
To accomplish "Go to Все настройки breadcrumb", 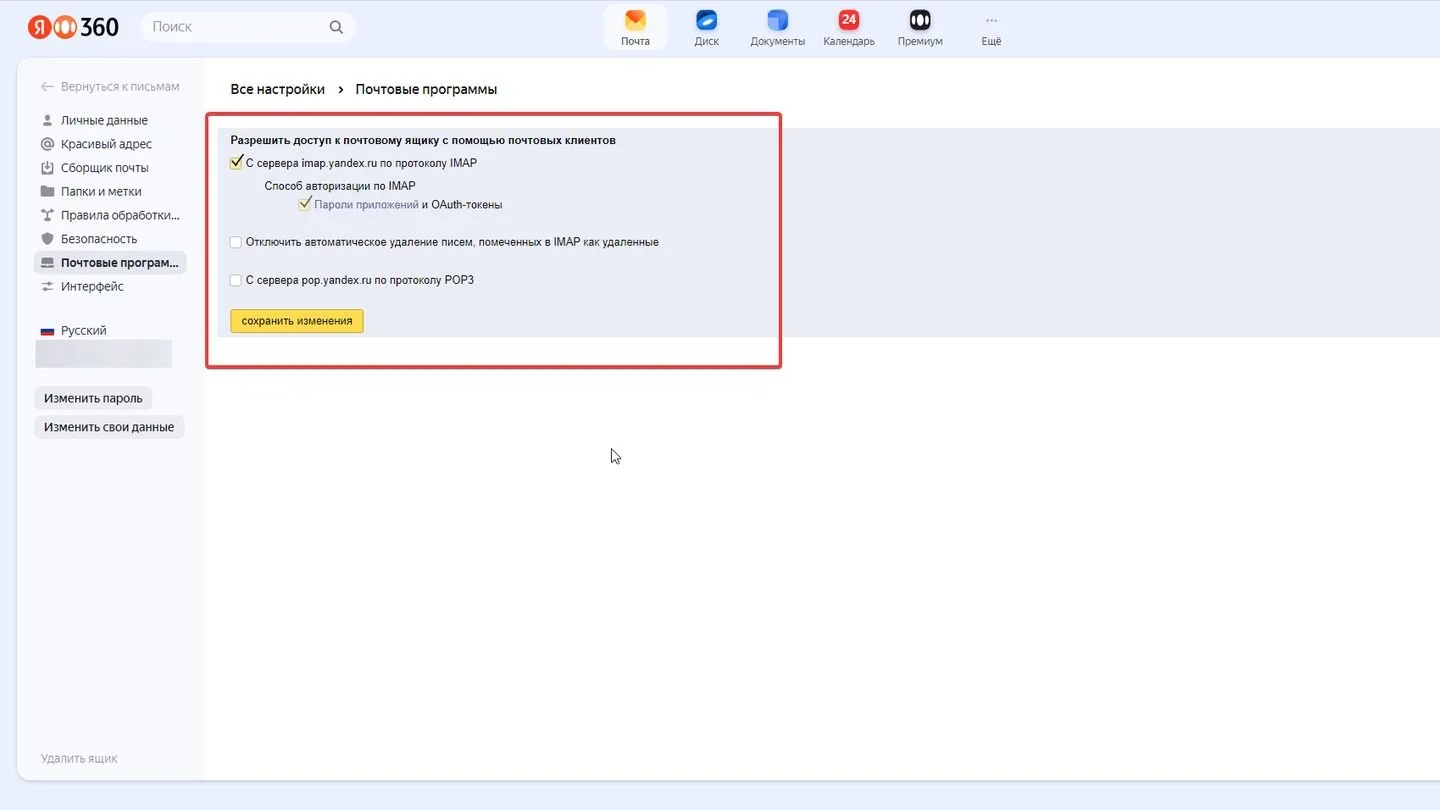I will click(278, 89).
